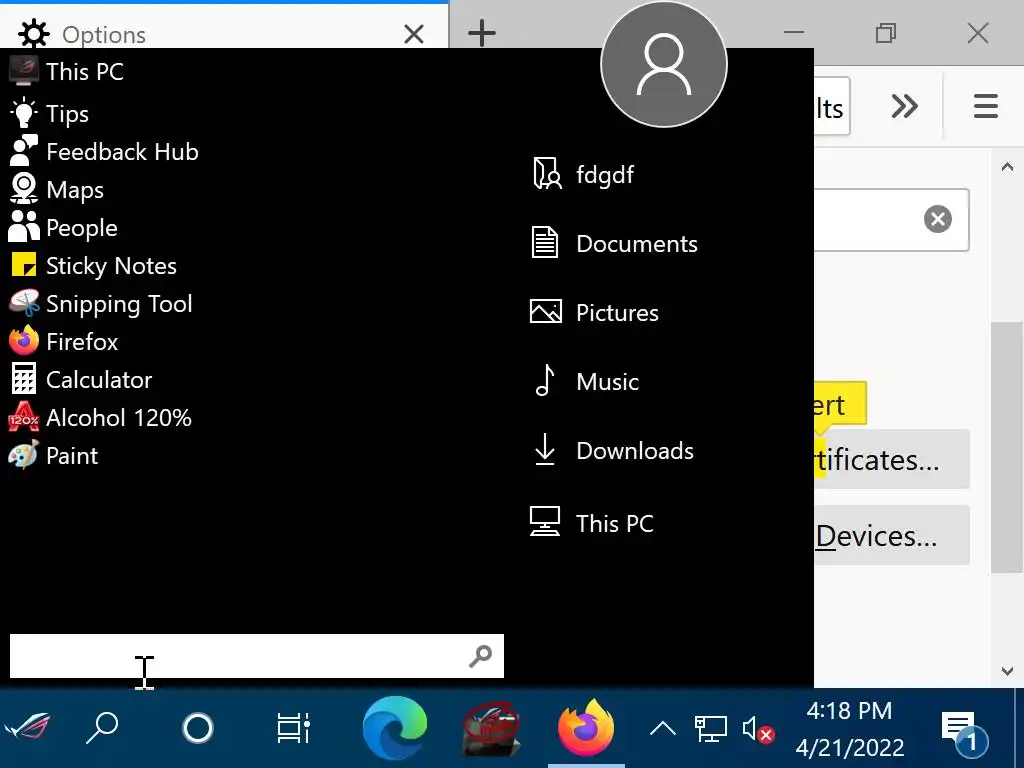This screenshot has width=1024, height=768.
Task: Open Task View on the taskbar
Action: coord(293,728)
